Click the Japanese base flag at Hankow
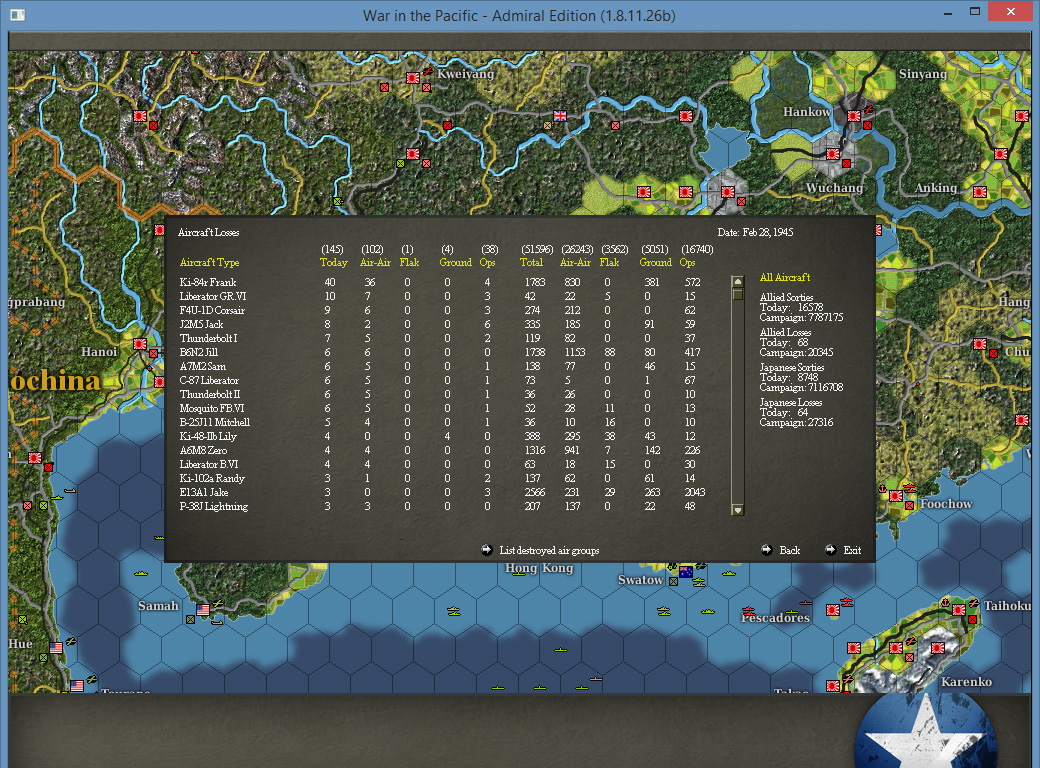 (x=854, y=116)
